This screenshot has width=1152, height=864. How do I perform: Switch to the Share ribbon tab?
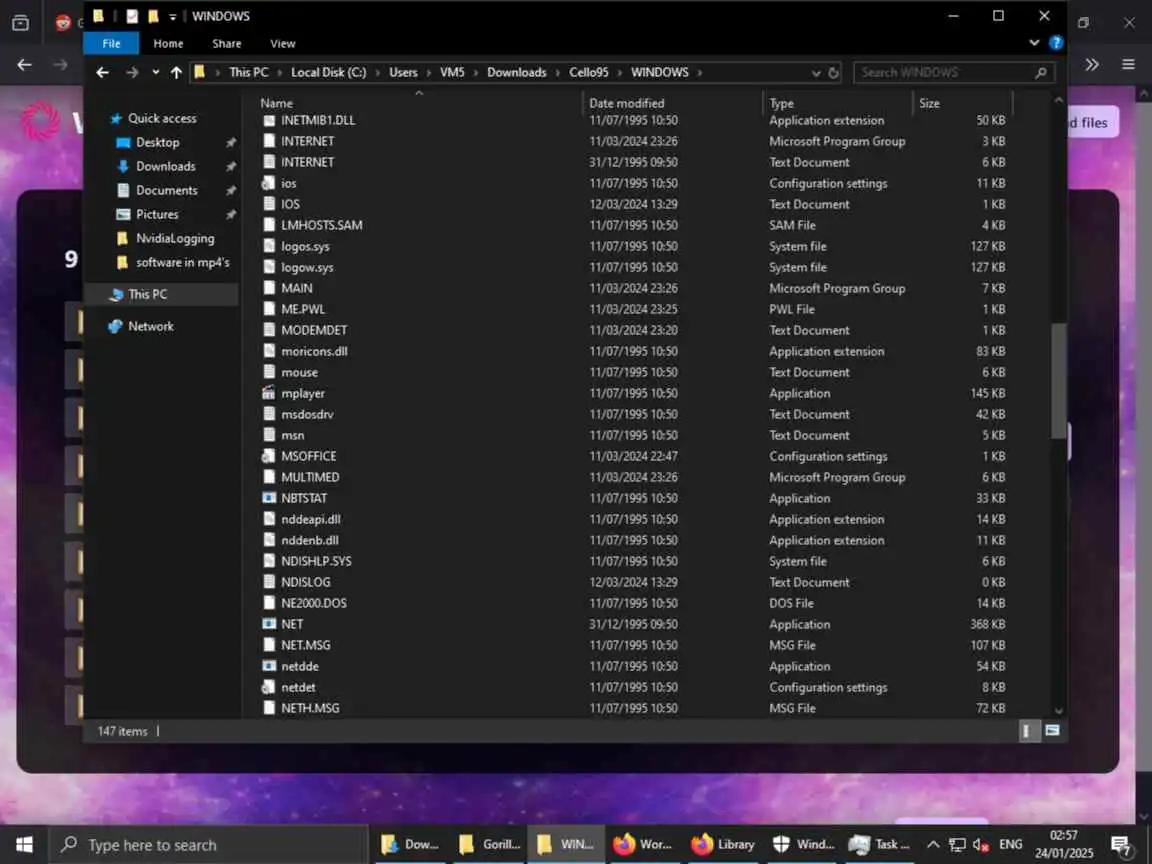click(226, 43)
